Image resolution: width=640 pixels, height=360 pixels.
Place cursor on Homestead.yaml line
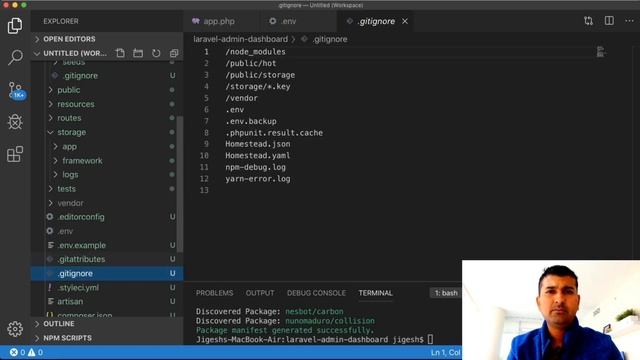258,156
